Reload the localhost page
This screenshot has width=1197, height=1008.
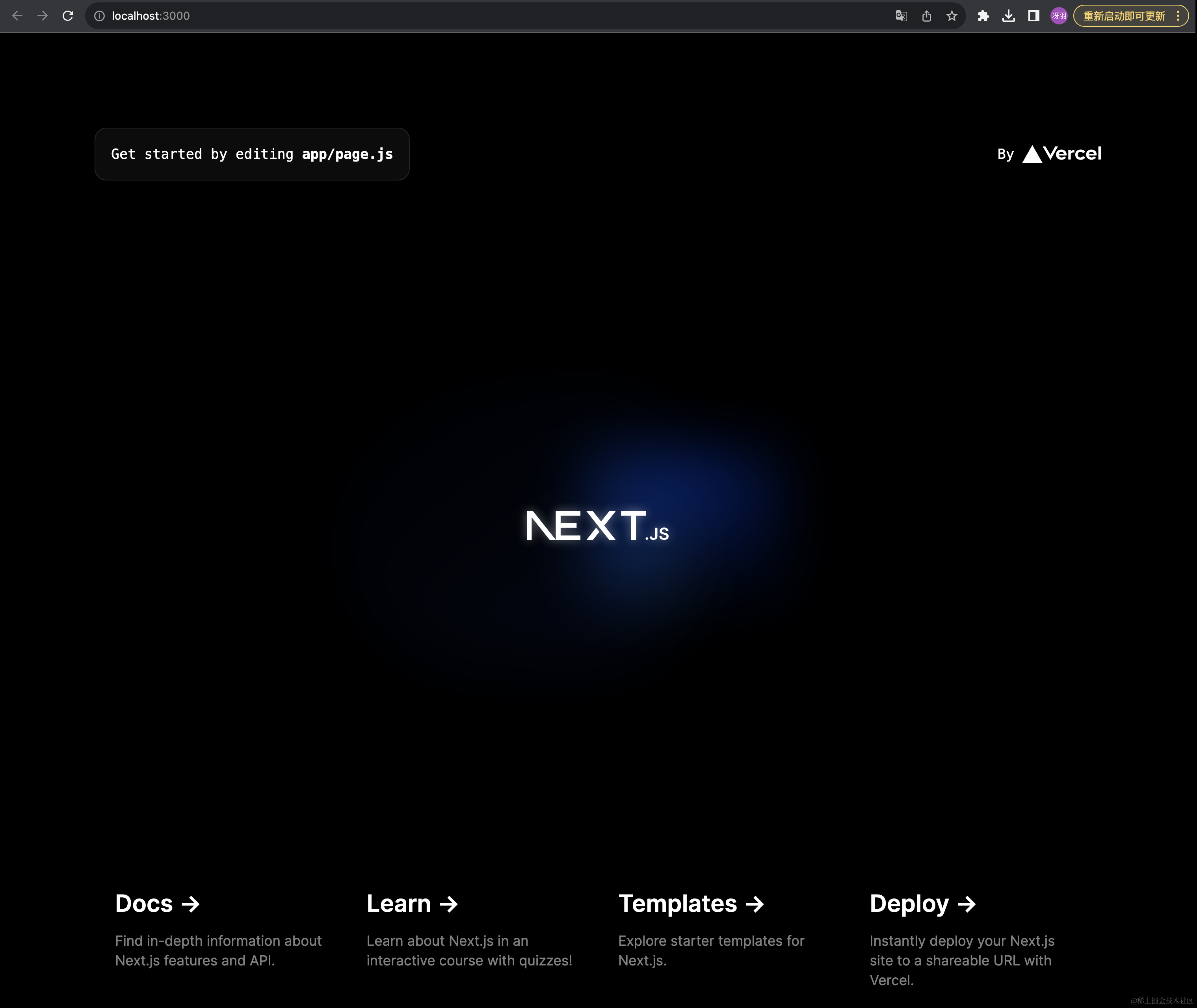pos(68,16)
